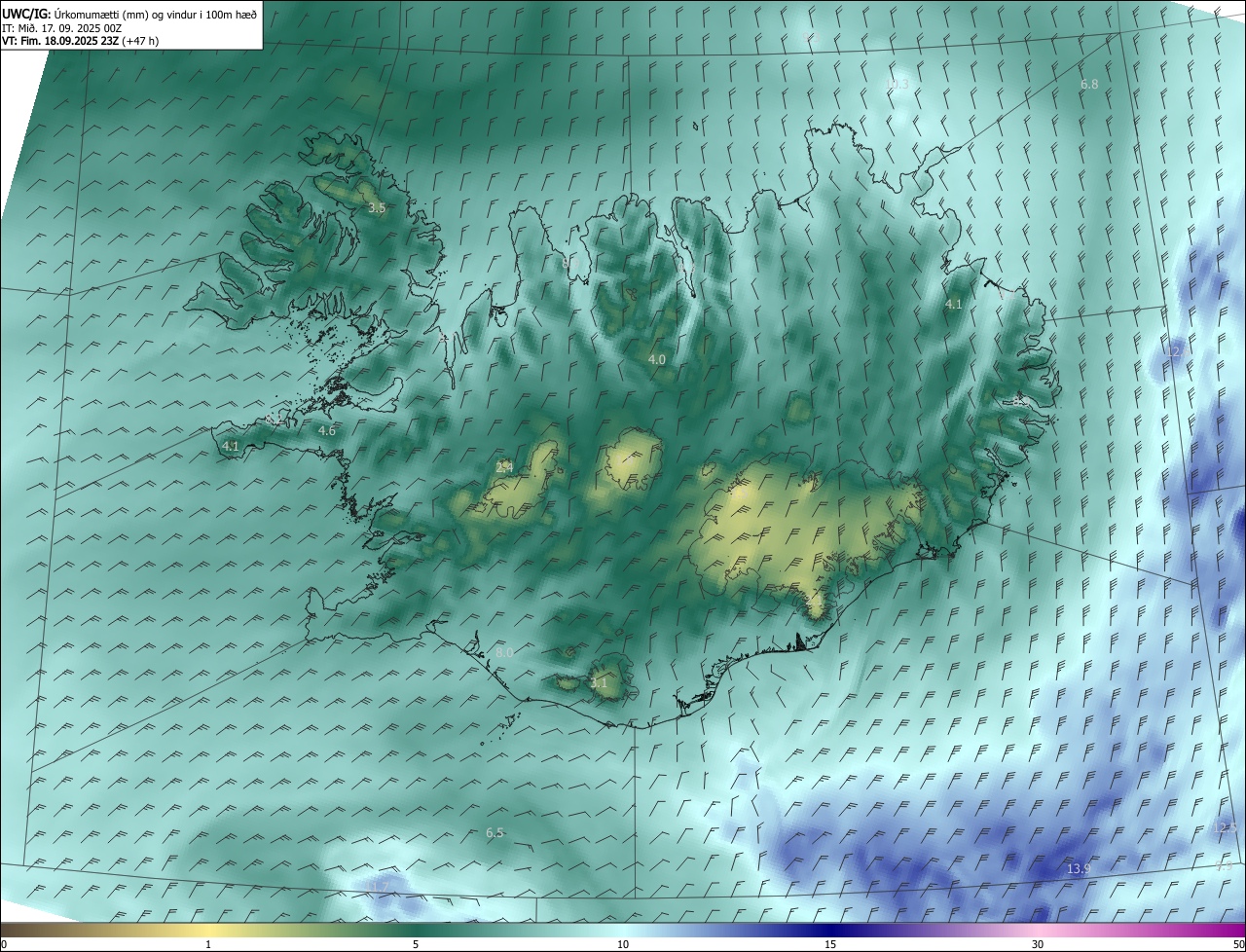
Task: Click the 13.9 value in the blue area
Action: tap(1078, 868)
